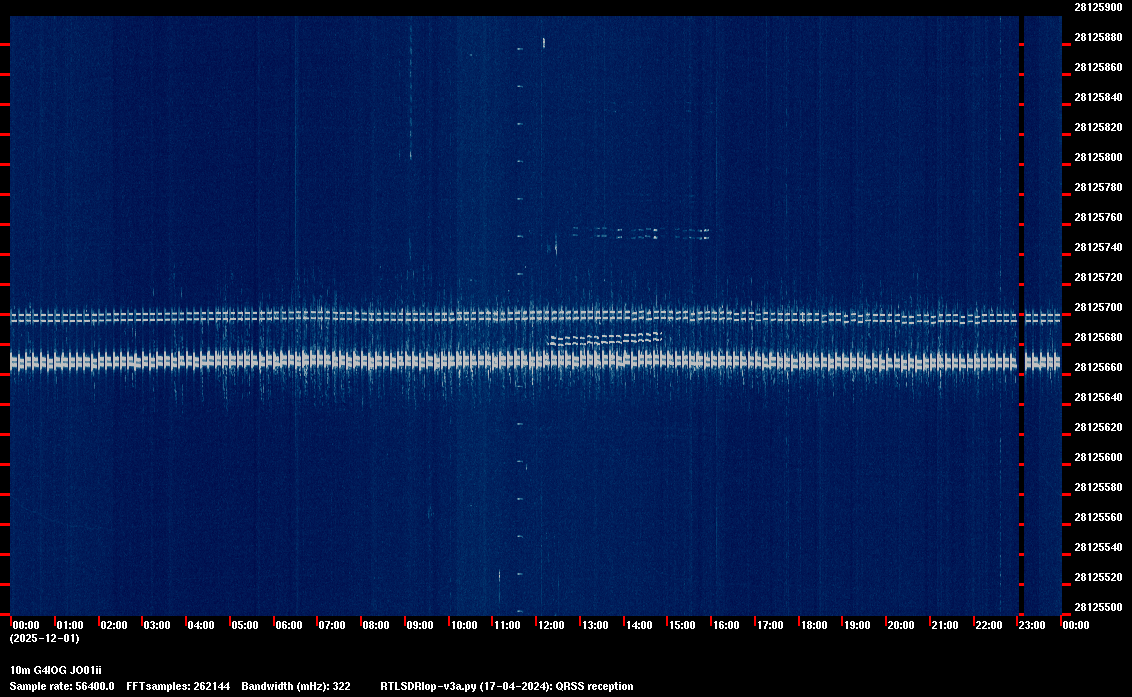Select the 15:00 time axis label

(x=682, y=625)
